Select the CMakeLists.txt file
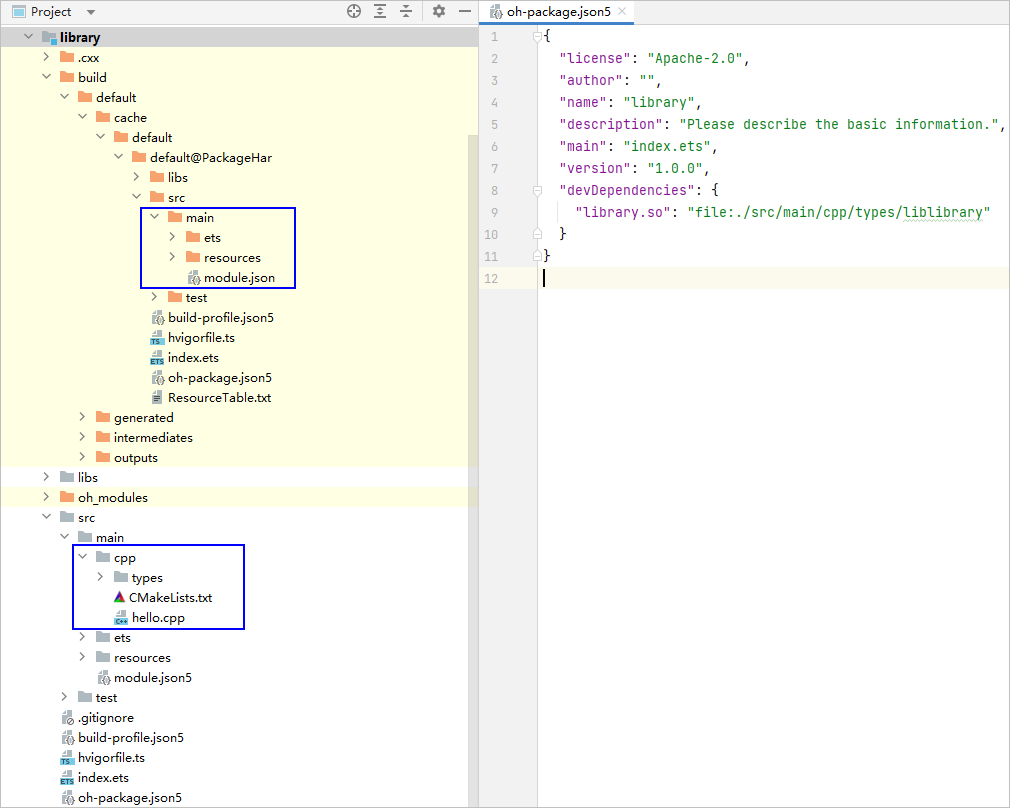The image size is (1010, 808). point(170,597)
